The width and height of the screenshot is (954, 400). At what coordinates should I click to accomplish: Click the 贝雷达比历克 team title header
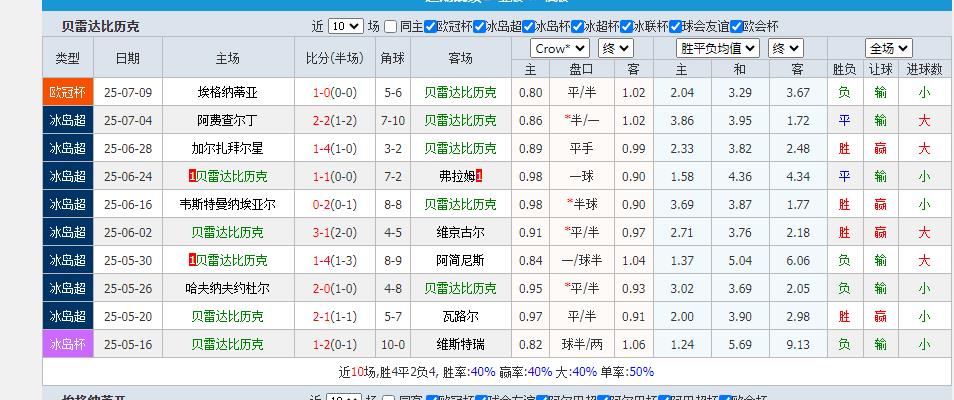[100, 27]
